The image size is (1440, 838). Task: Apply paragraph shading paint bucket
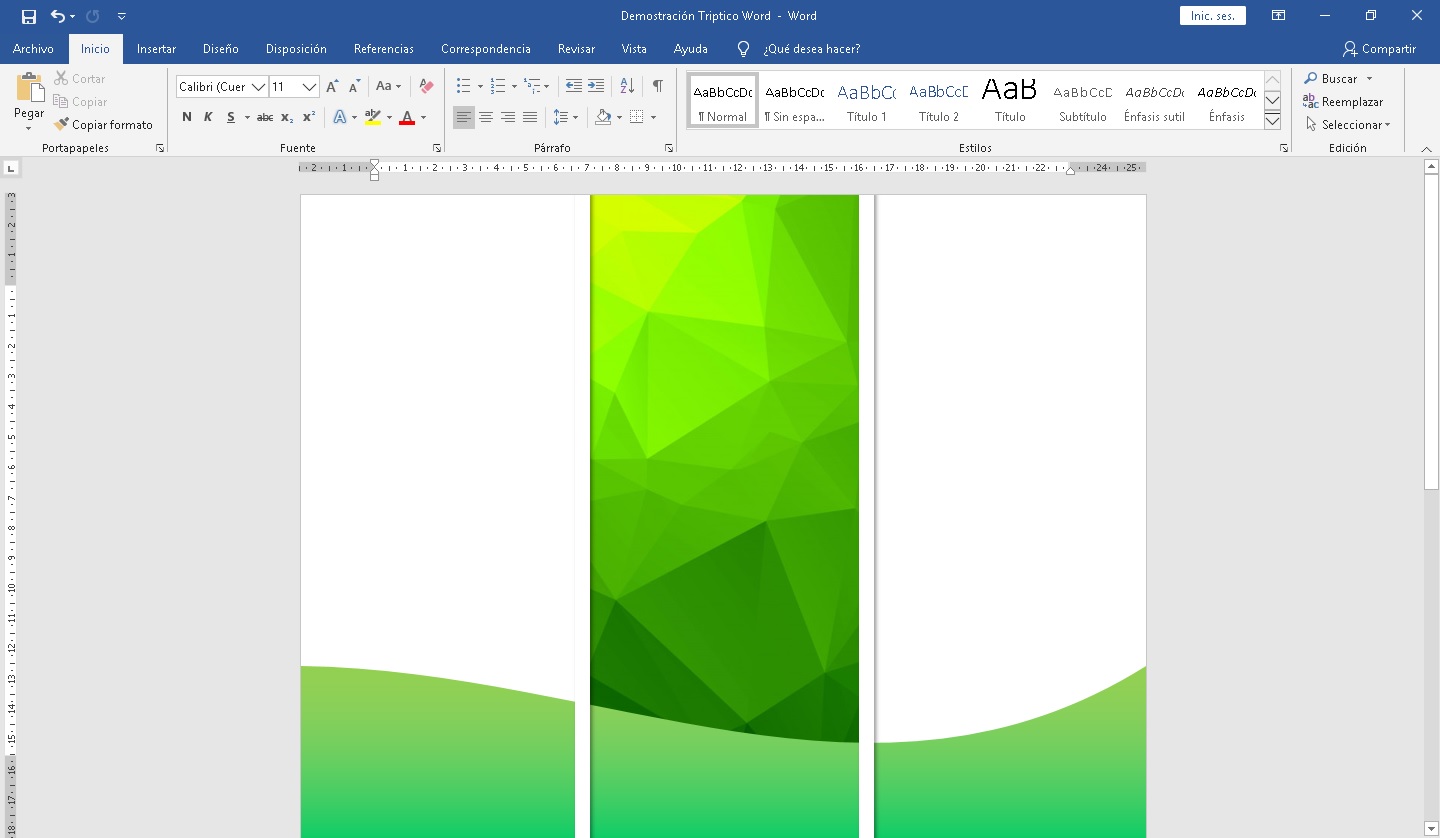pyautogui.click(x=603, y=117)
